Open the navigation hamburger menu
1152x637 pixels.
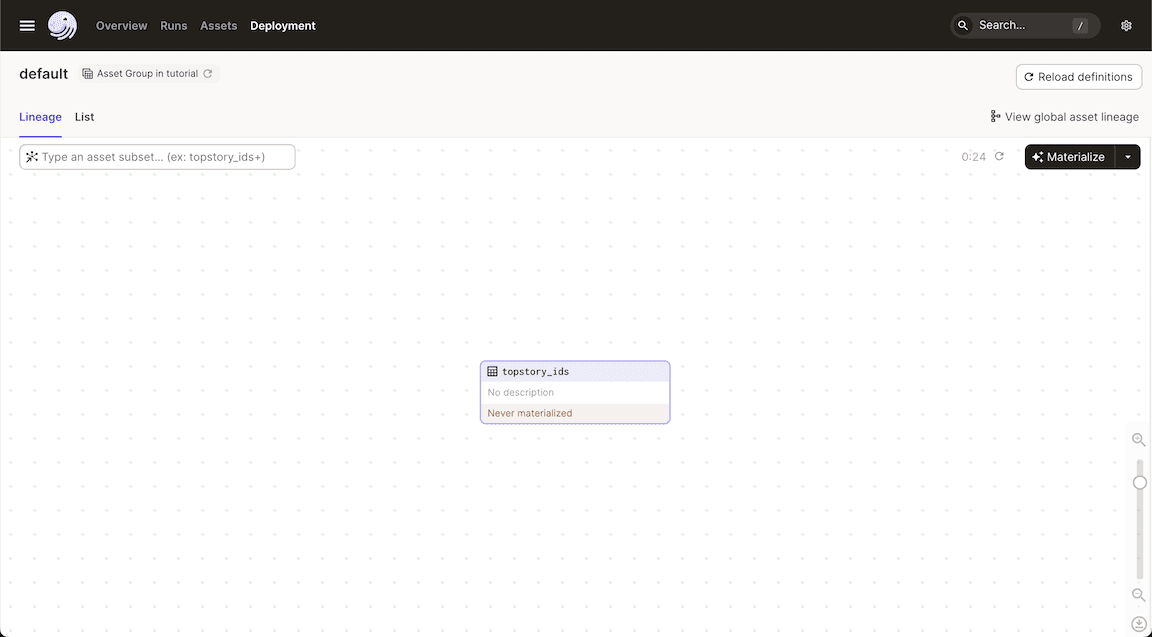26,25
